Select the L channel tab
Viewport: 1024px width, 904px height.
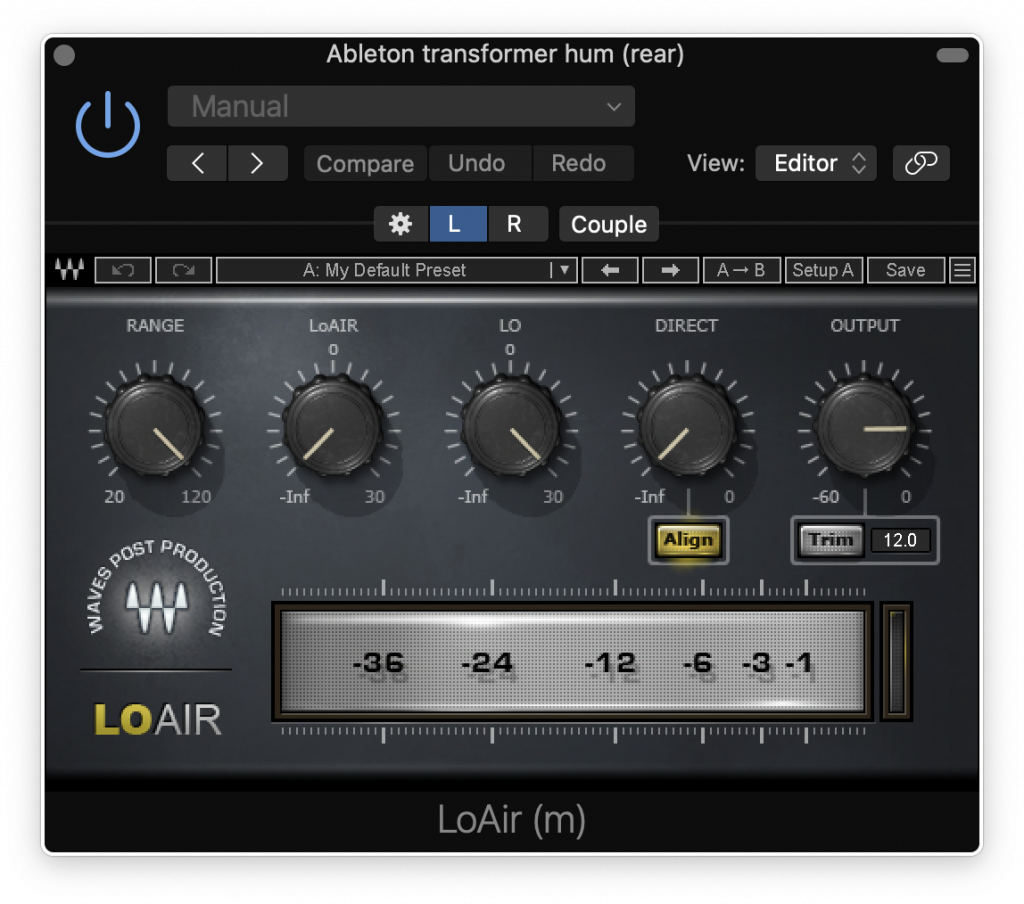coord(458,224)
